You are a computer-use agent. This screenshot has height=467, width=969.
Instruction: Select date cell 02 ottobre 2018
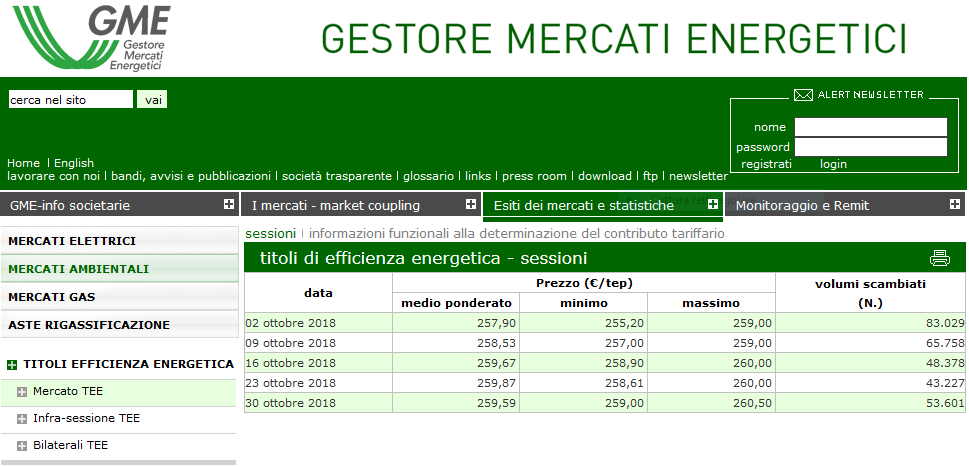coord(318,322)
